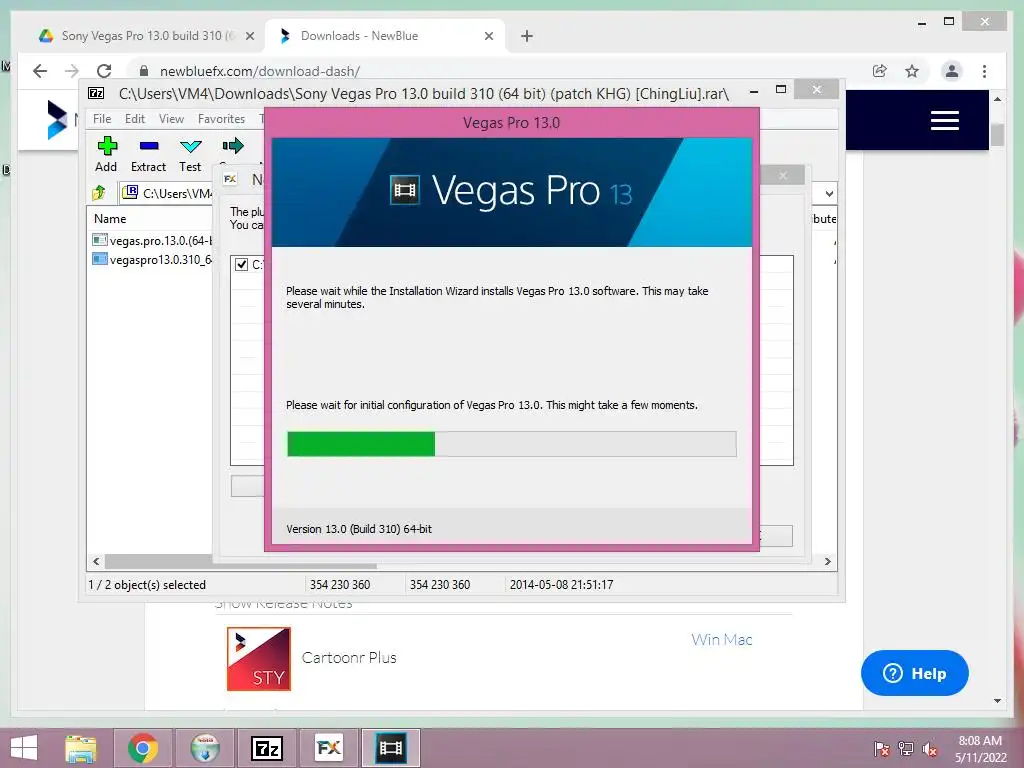This screenshot has height=768, width=1024.
Task: Click the Cartoonr Plus product name
Action: click(349, 657)
